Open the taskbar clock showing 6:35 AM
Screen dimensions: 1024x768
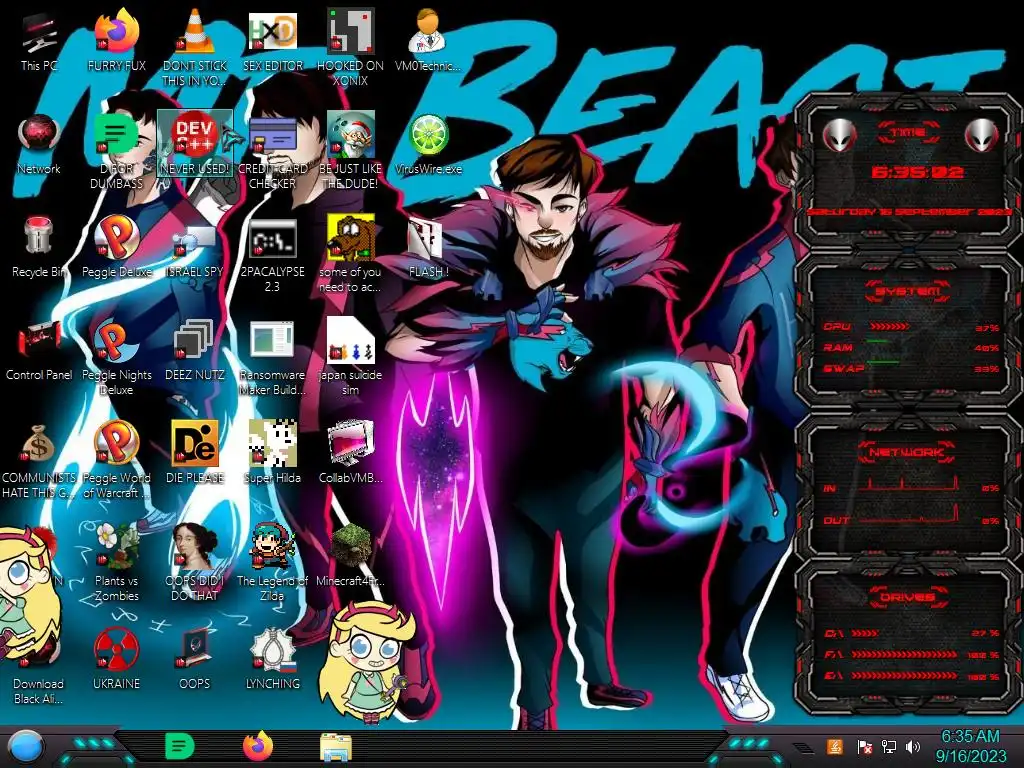[970, 746]
